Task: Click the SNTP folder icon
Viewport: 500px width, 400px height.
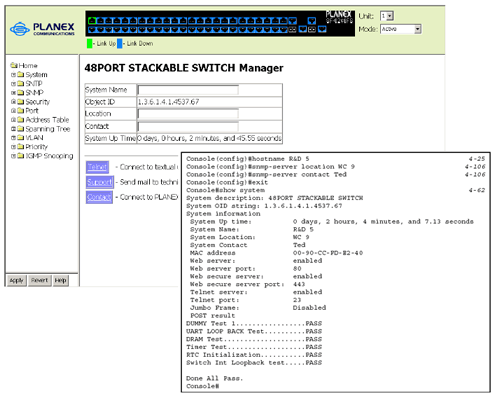Action: [x=21, y=83]
